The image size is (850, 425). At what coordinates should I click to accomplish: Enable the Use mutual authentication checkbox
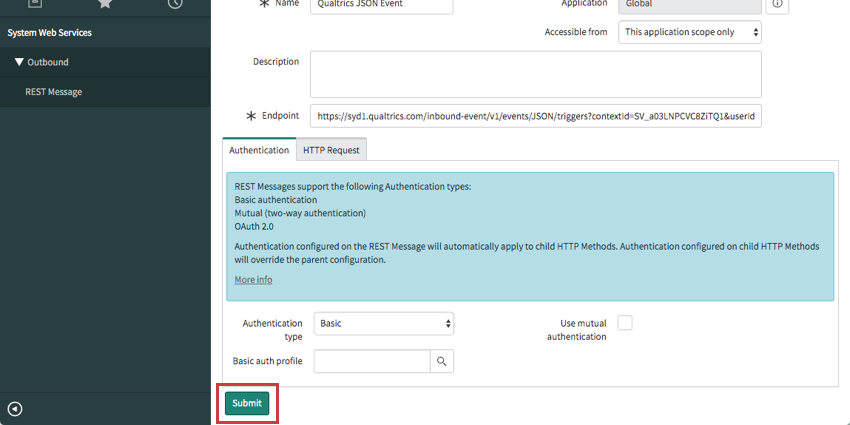pyautogui.click(x=625, y=323)
